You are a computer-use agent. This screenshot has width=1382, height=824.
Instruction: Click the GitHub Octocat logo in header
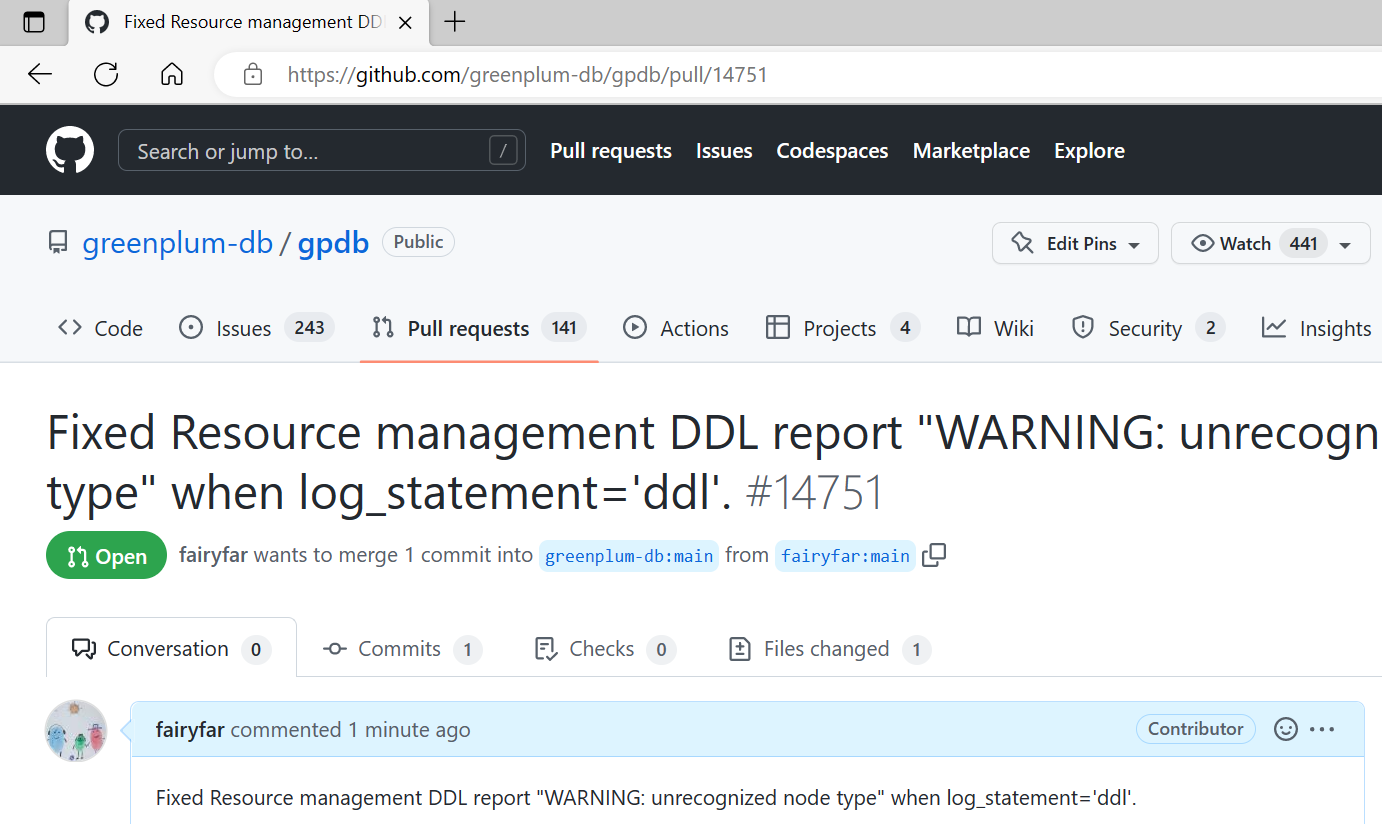click(70, 151)
